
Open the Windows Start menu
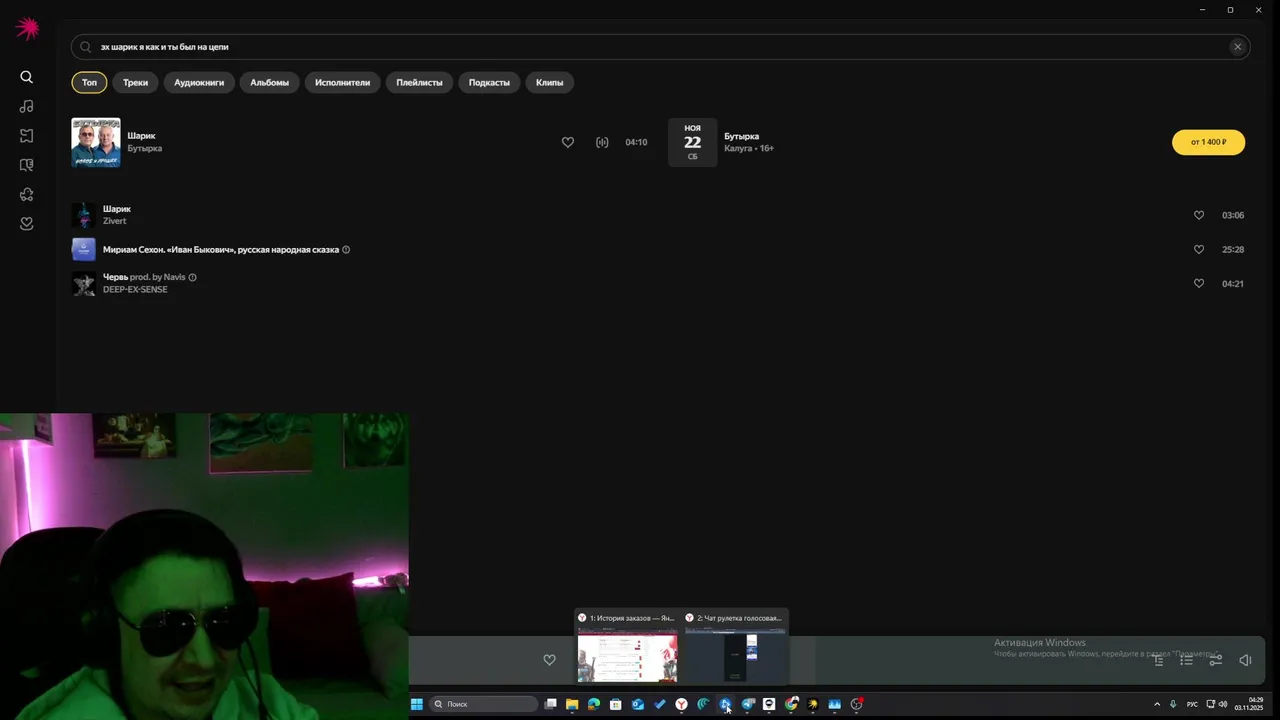[417, 704]
